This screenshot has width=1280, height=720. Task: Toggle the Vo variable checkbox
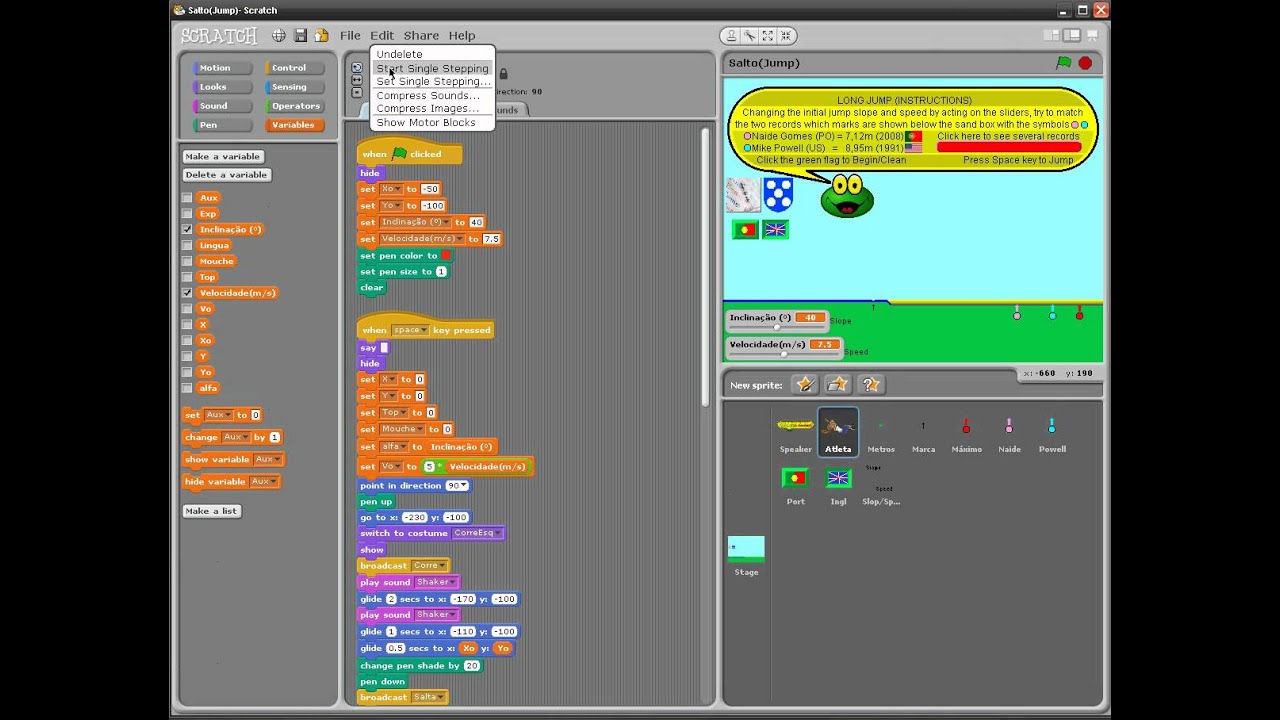click(x=187, y=309)
